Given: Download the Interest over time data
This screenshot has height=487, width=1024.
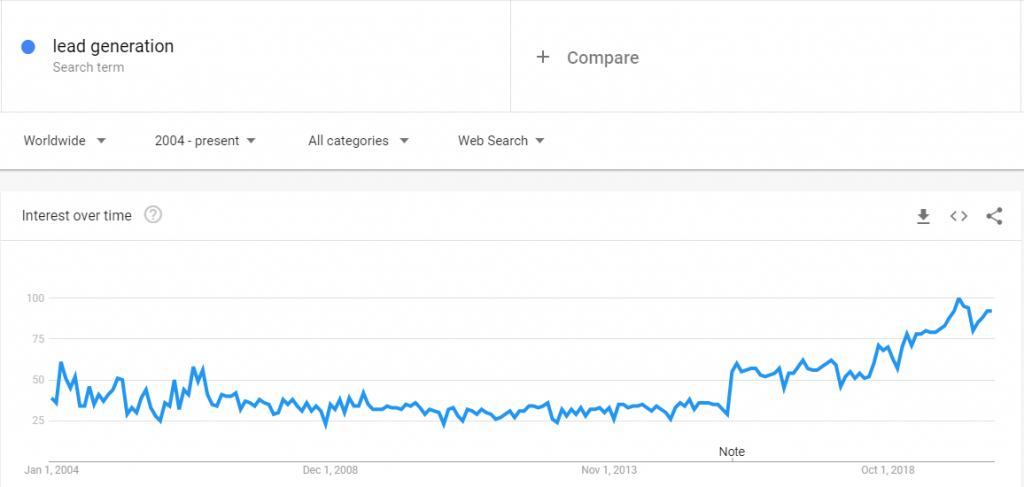Looking at the screenshot, I should 923,216.
